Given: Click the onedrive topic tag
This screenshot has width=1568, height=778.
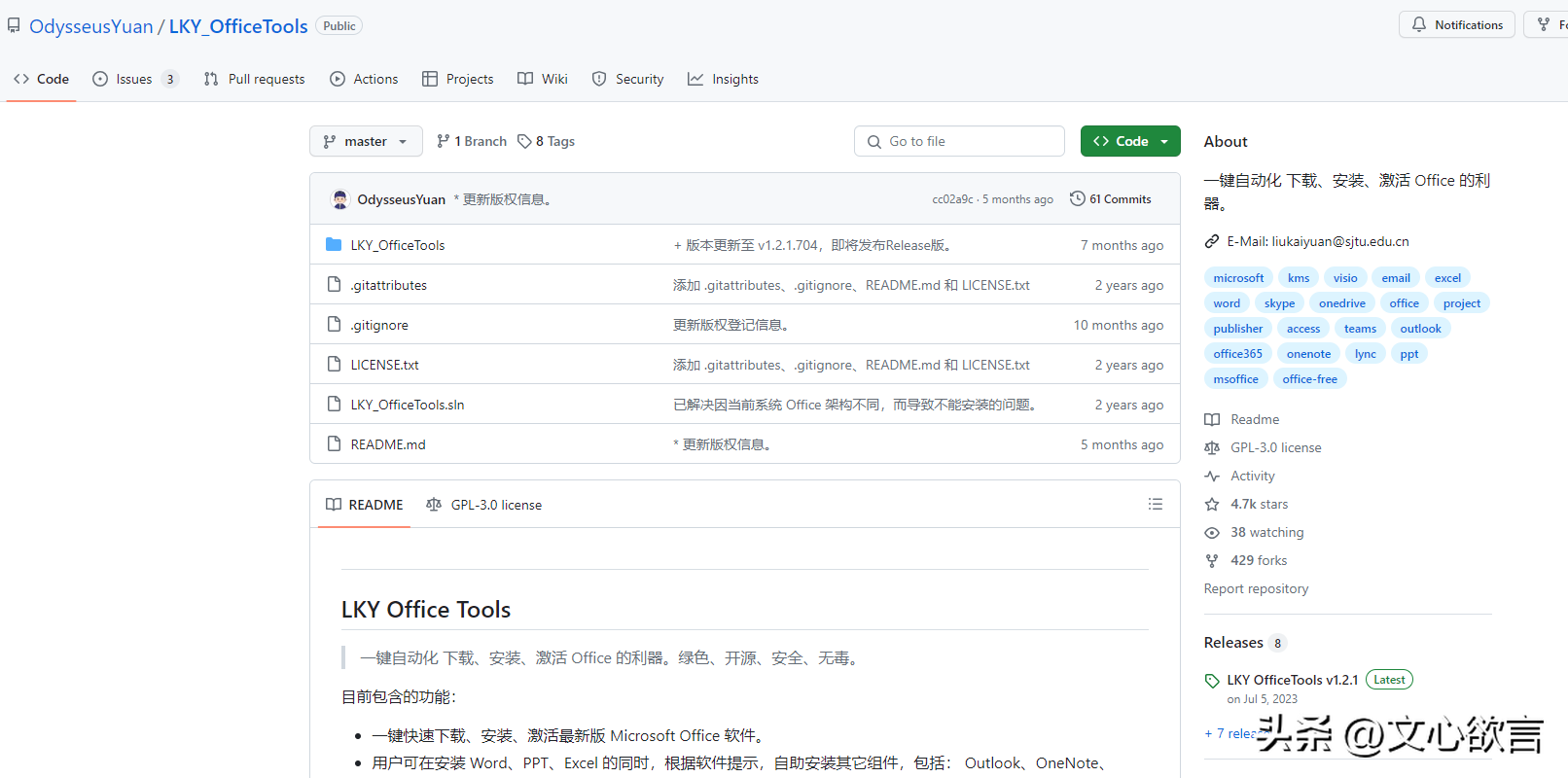Looking at the screenshot, I should click(x=1342, y=303).
